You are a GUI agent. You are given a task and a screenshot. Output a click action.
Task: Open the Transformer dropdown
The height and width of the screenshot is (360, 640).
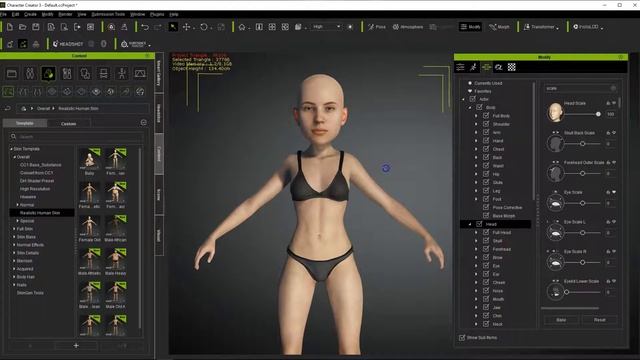click(x=541, y=27)
